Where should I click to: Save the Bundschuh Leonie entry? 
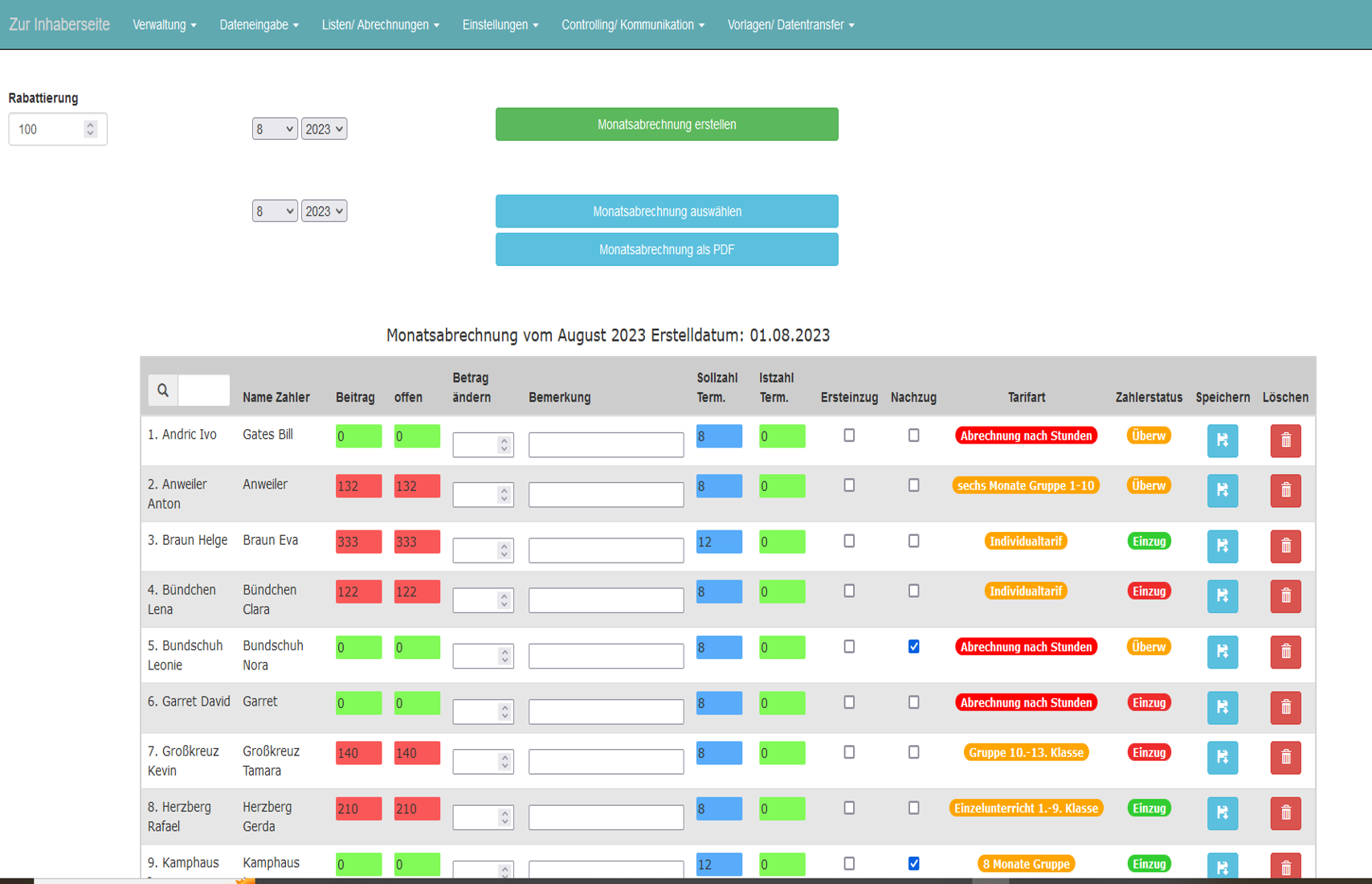(x=1222, y=652)
